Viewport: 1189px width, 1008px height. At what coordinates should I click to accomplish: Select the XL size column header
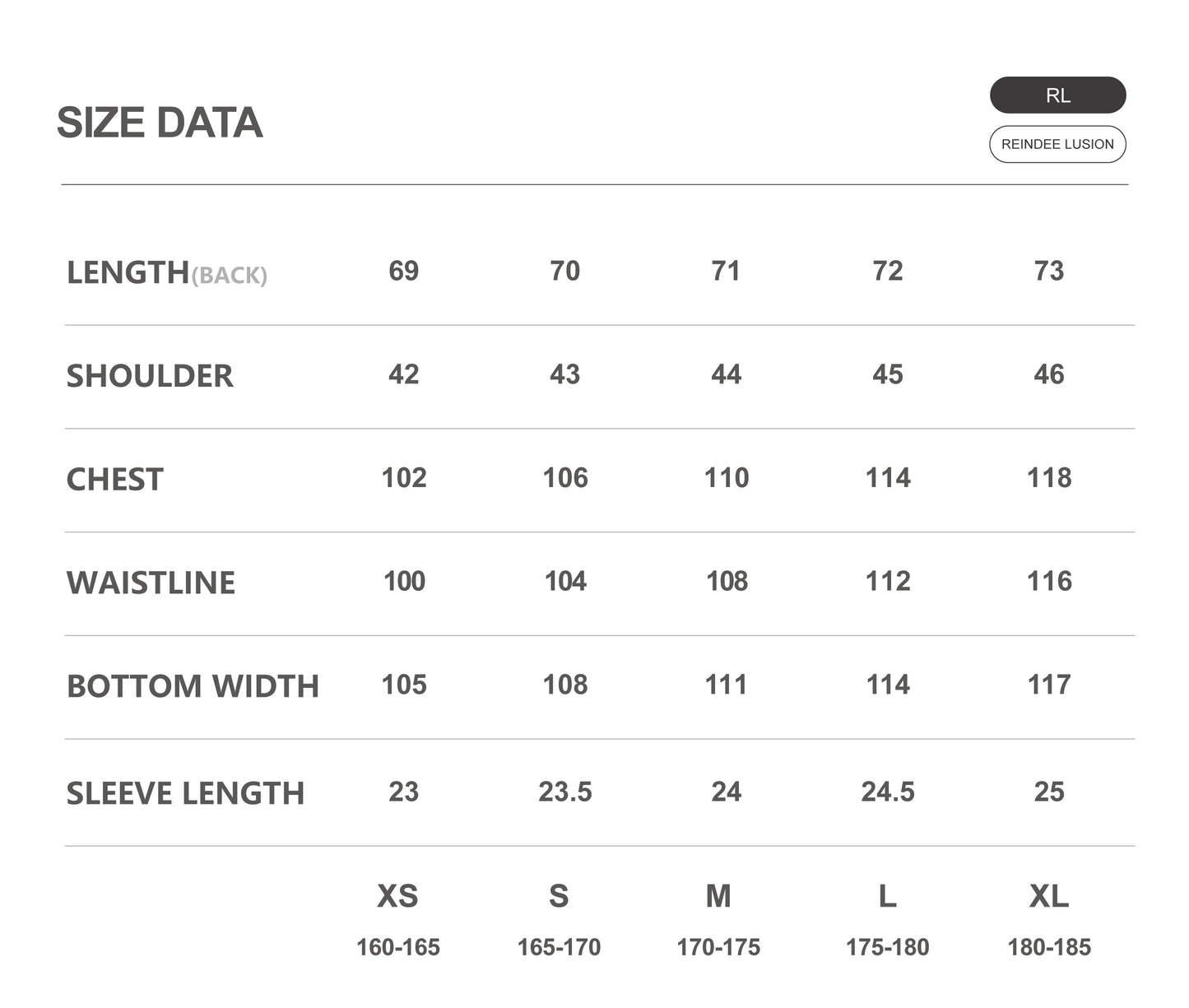point(1049,896)
